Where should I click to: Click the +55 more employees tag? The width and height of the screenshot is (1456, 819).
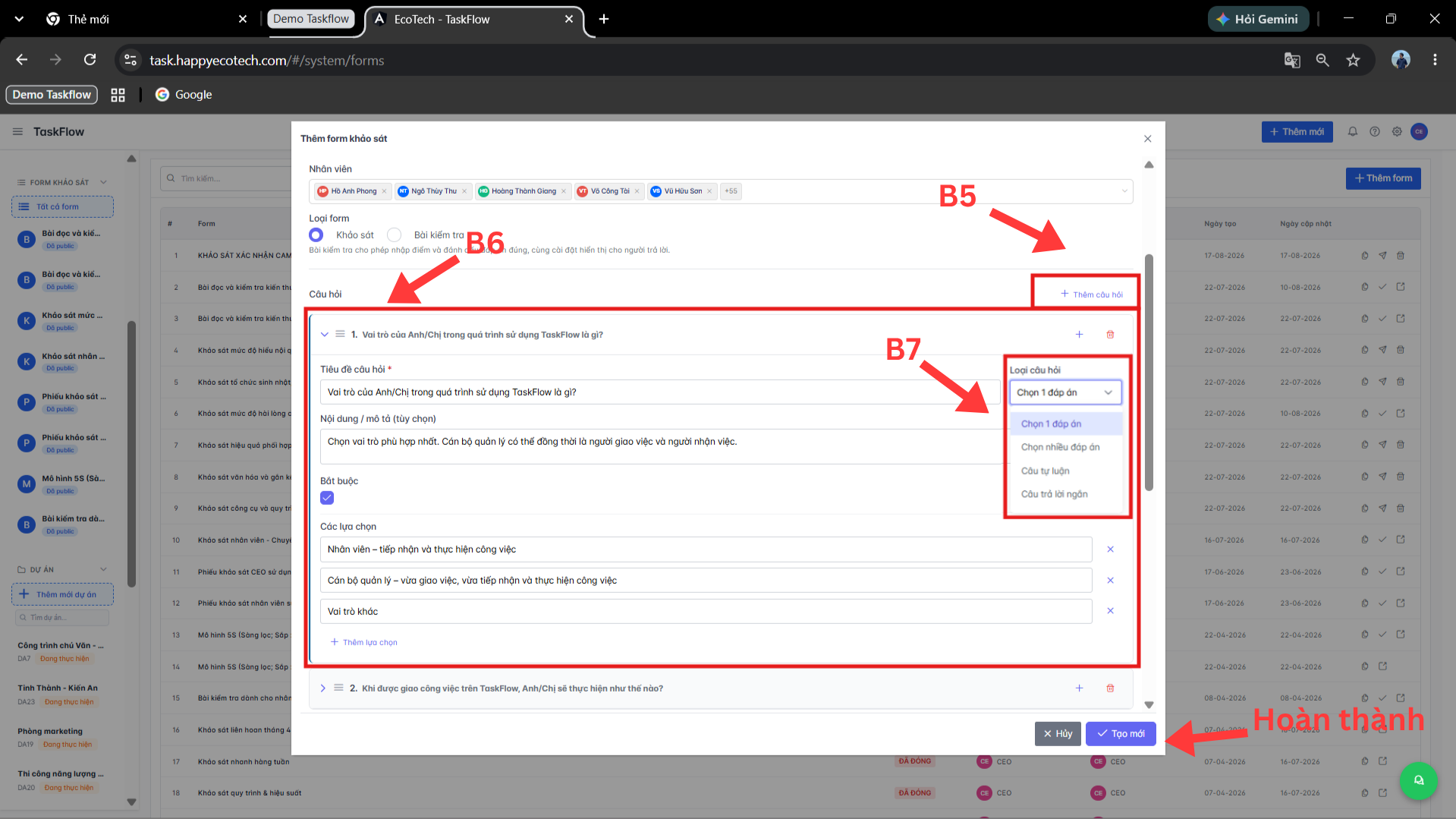tap(731, 191)
